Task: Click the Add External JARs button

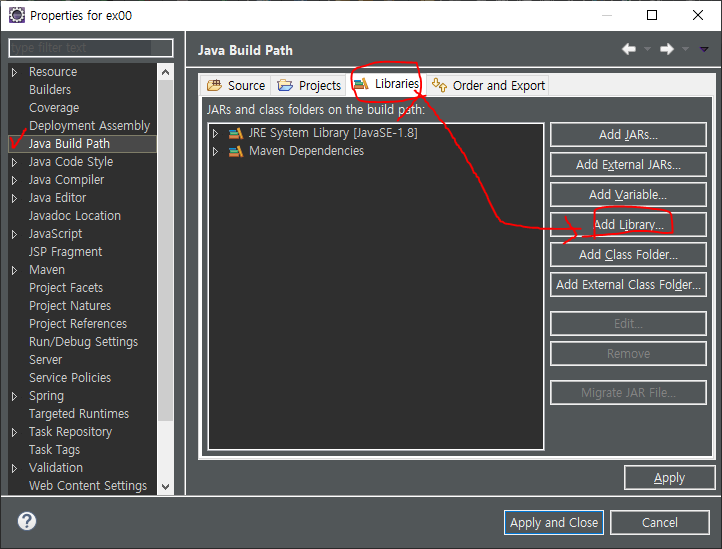Action: coord(628,164)
